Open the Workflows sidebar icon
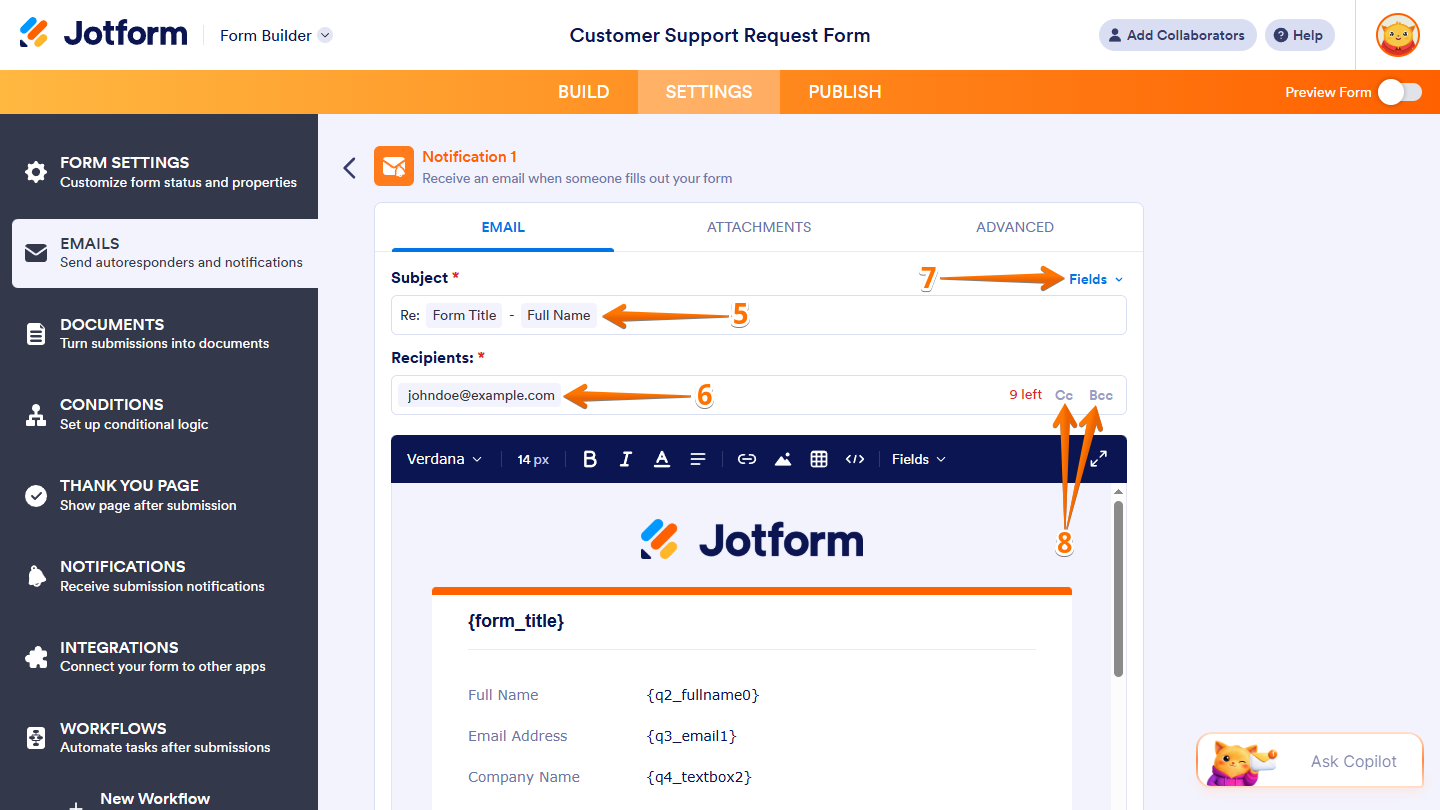1440x810 pixels. (x=36, y=738)
